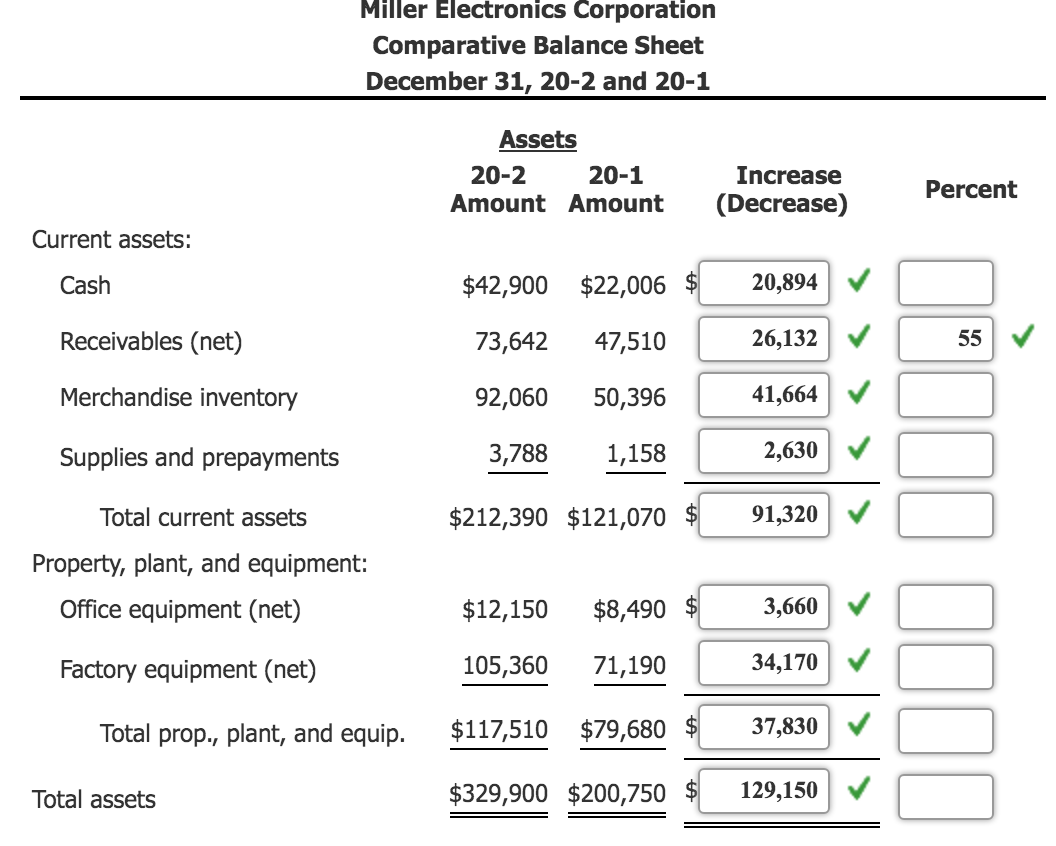Select the Merchandise inventory percent box
Viewport: 1056px width, 846px height.
pyautogui.click(x=943, y=395)
